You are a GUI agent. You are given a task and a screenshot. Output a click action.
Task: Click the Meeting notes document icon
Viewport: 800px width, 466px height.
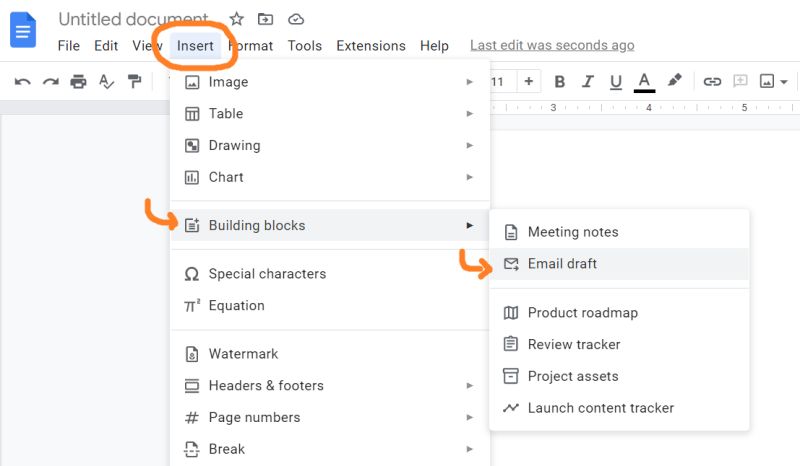click(x=511, y=232)
